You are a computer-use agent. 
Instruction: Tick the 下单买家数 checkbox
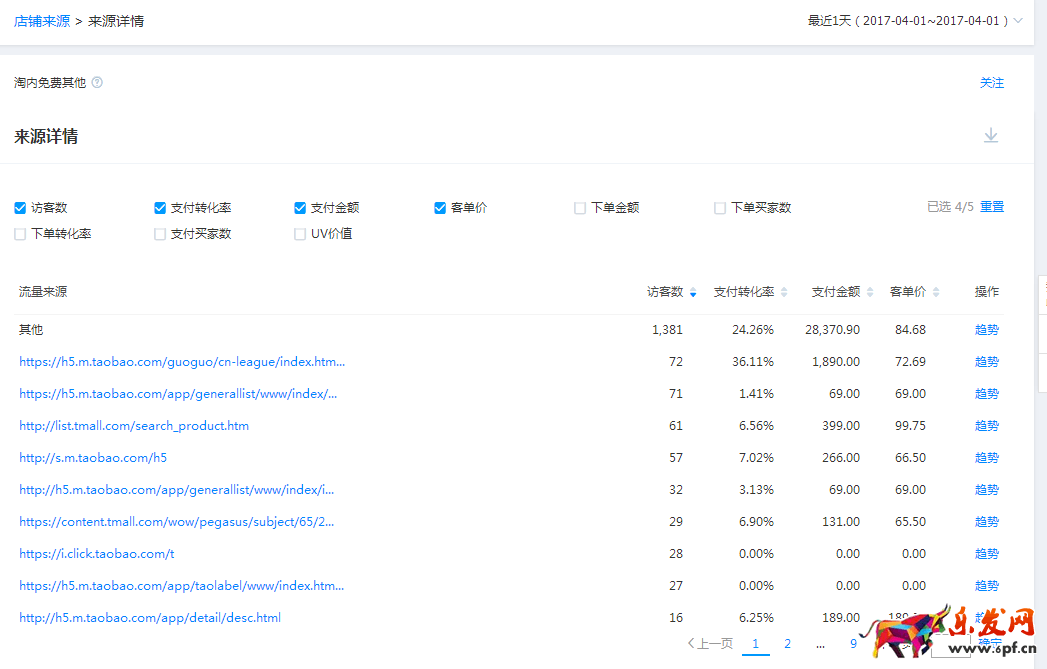(x=720, y=208)
